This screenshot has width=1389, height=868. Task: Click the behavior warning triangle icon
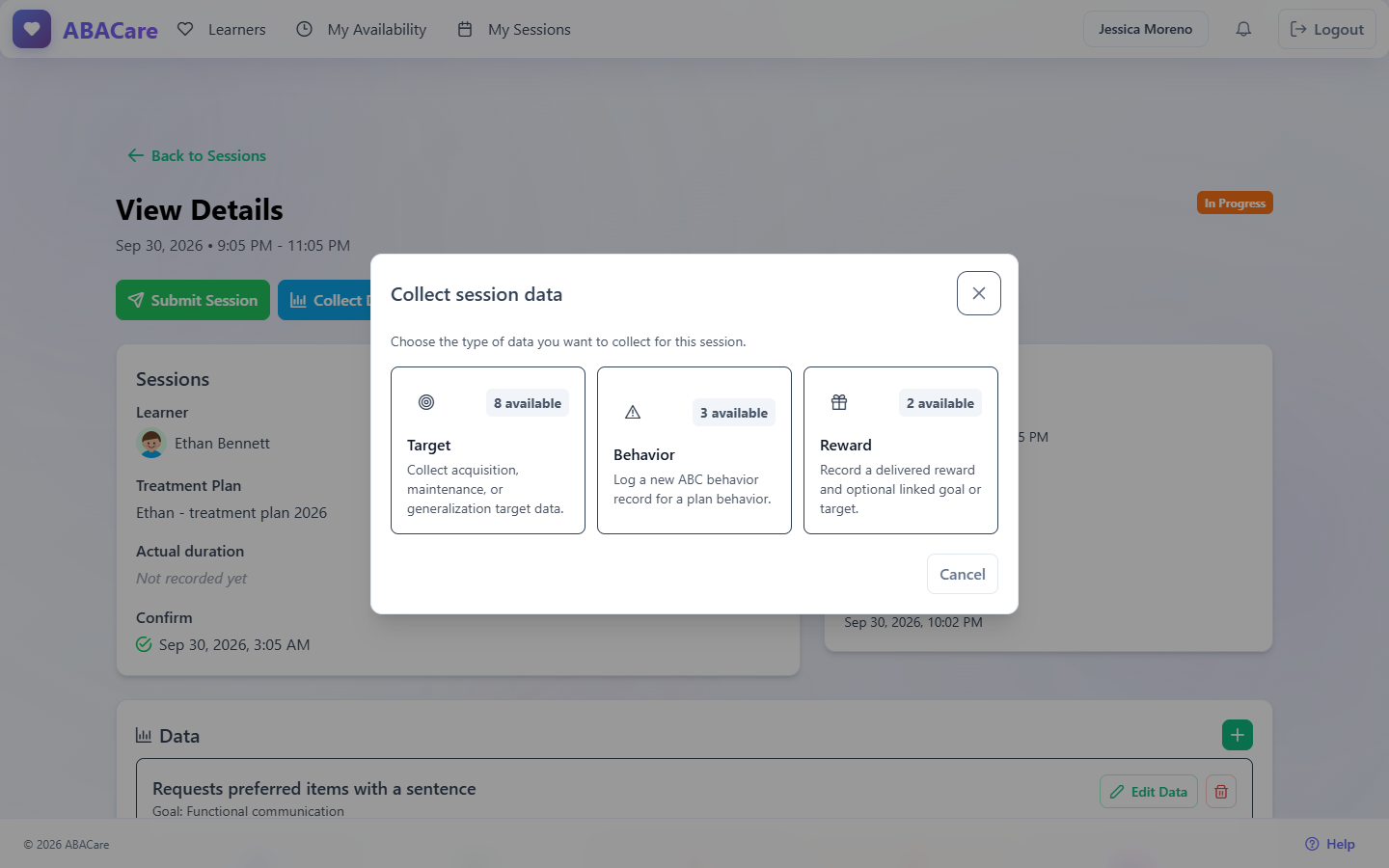click(633, 412)
